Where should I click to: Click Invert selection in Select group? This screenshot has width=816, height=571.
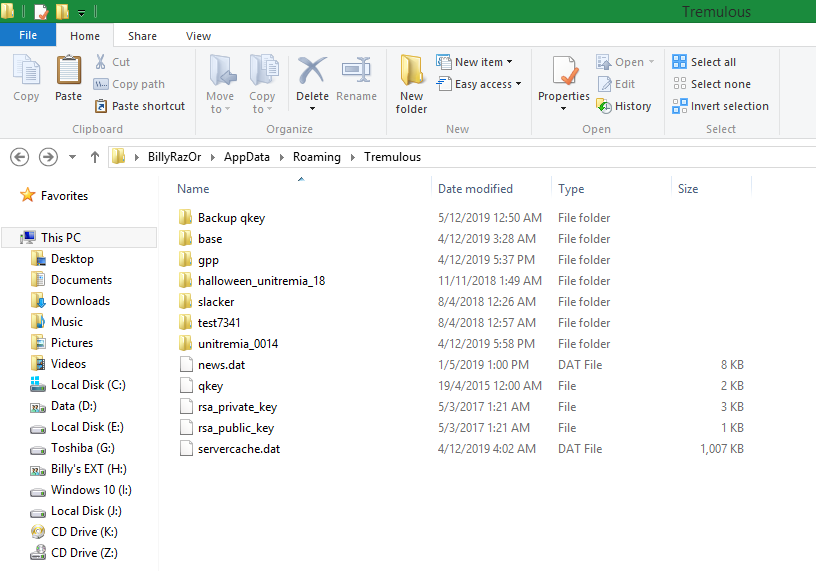pos(680,106)
